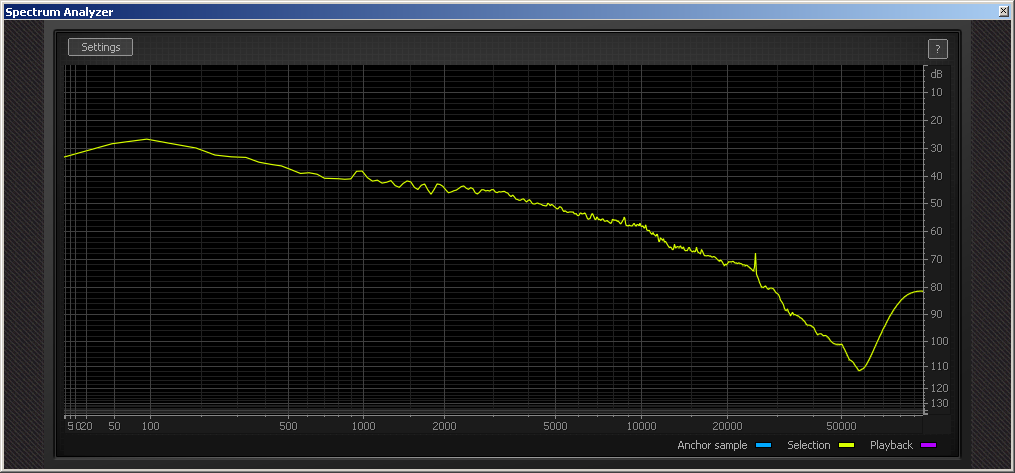Viewport: 1015px width, 473px height.
Task: Click the blue Anchor sample color swatch
Action: click(764, 445)
